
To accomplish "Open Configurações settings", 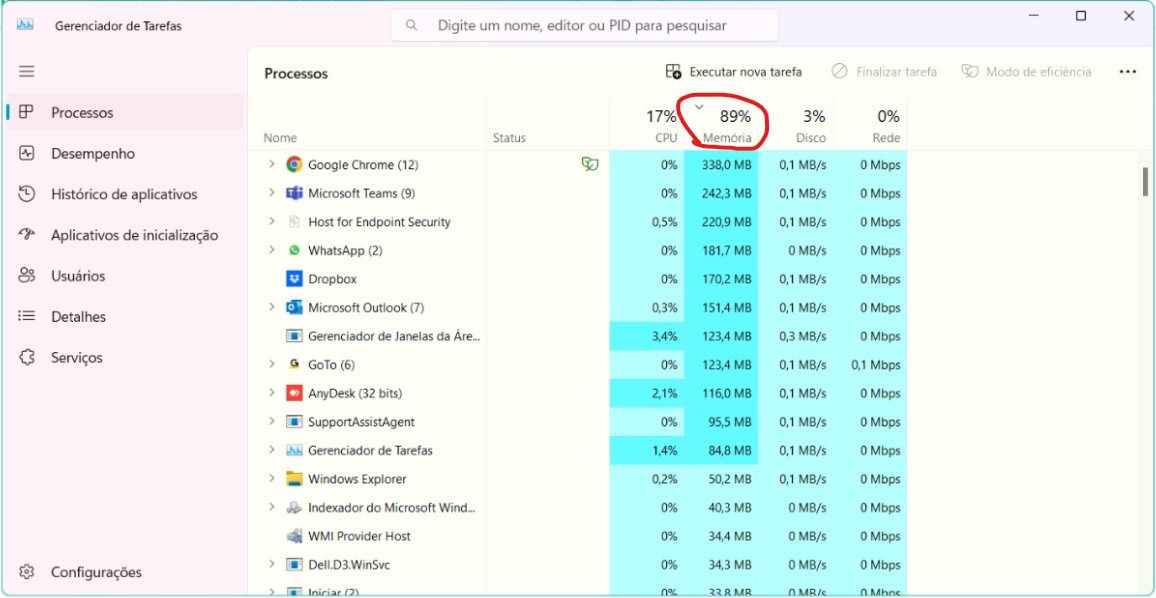I will (x=125, y=572).
